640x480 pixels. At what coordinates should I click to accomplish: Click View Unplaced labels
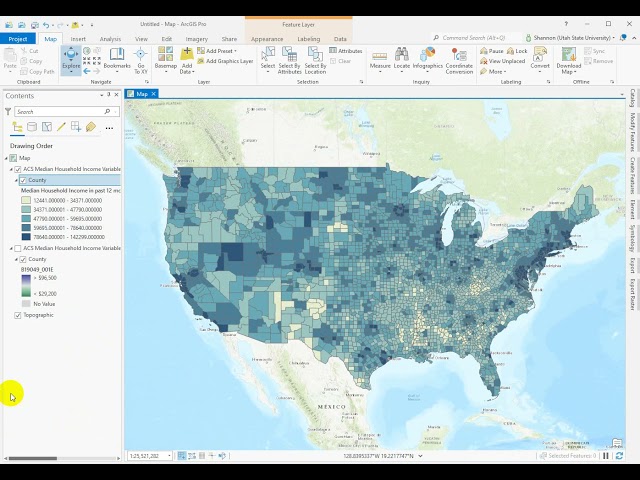(502, 61)
